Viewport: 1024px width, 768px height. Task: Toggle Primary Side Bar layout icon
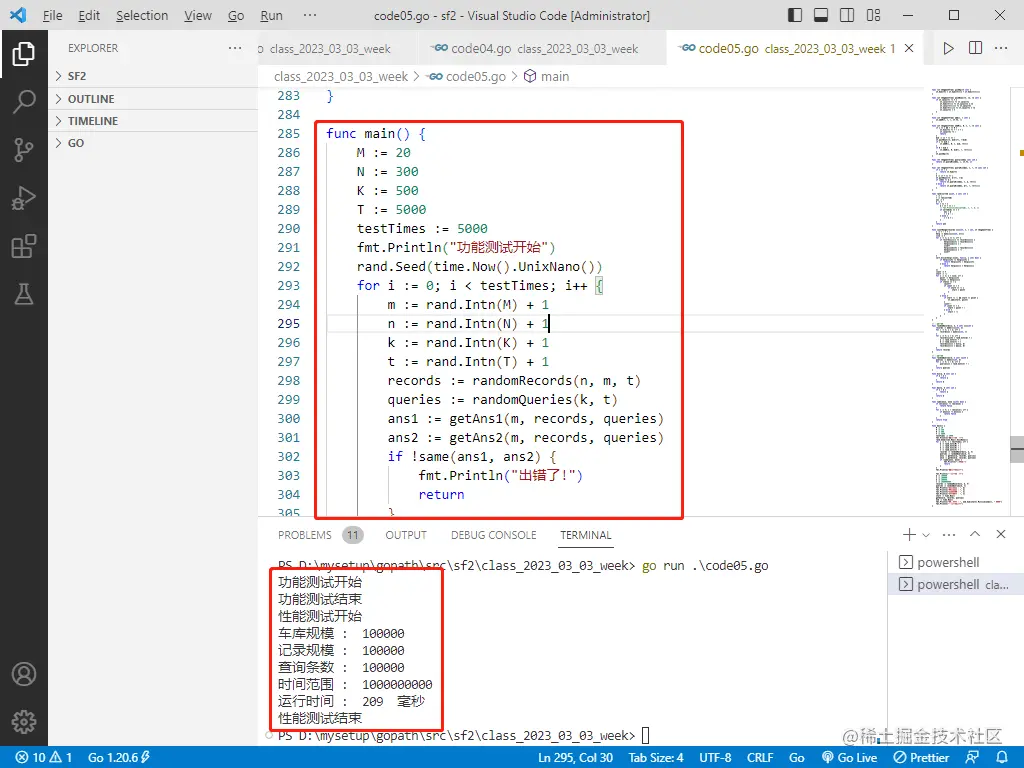(795, 15)
